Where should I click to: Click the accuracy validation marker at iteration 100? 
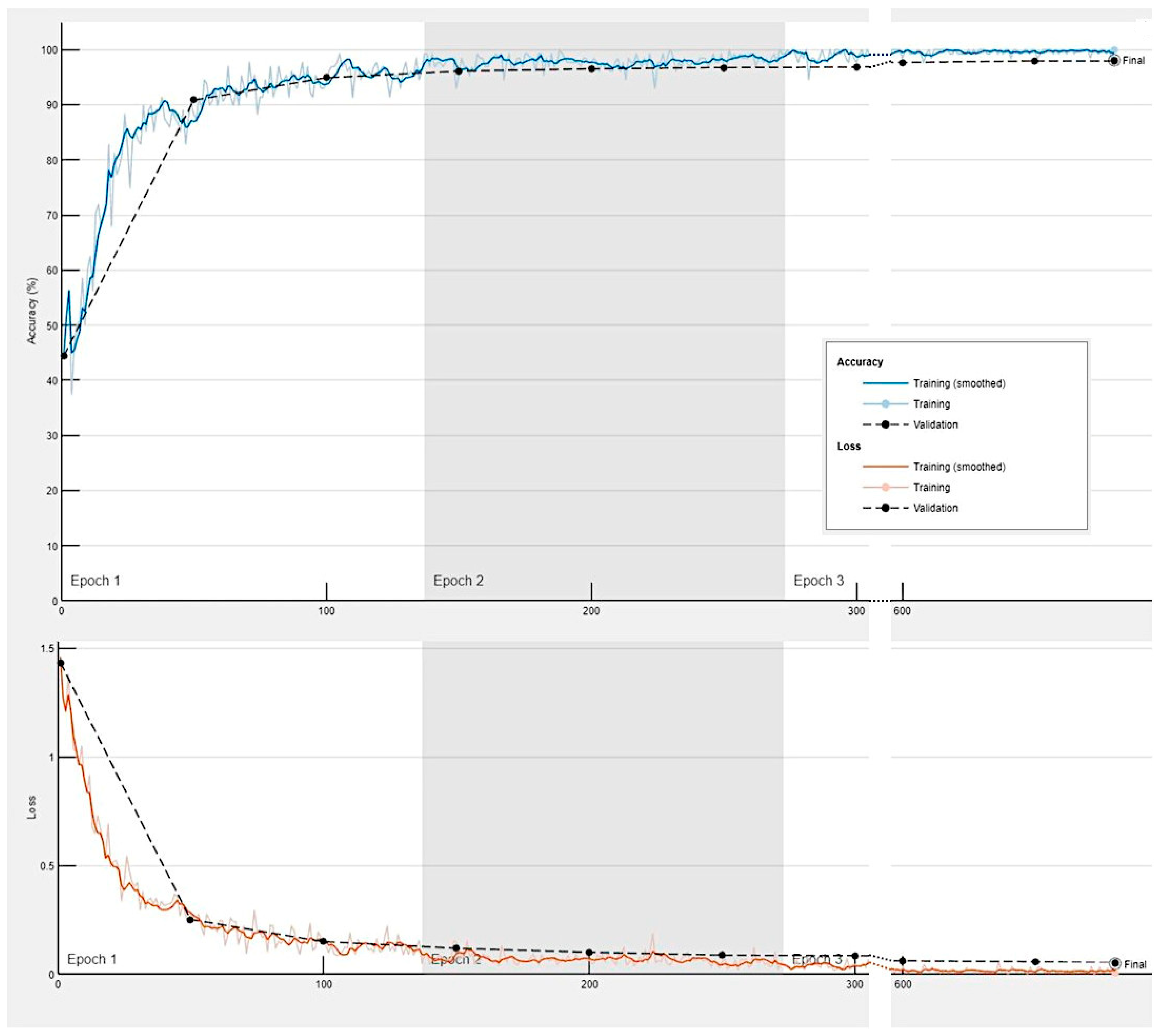click(x=327, y=77)
